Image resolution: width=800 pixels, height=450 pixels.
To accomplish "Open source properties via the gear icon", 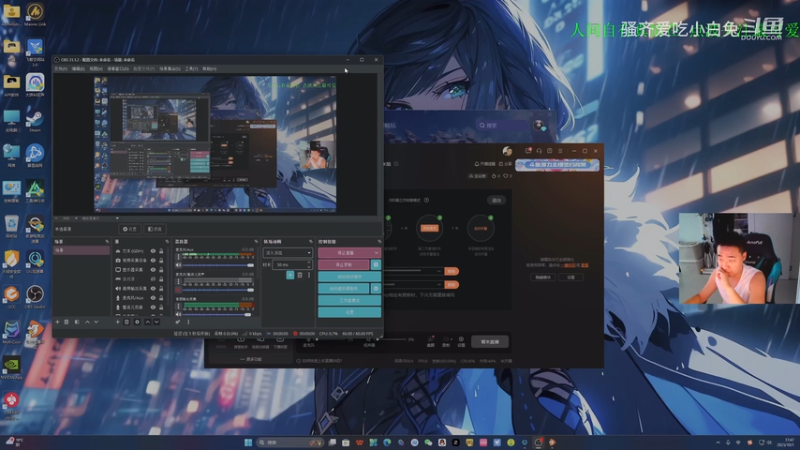I will click(x=137, y=322).
